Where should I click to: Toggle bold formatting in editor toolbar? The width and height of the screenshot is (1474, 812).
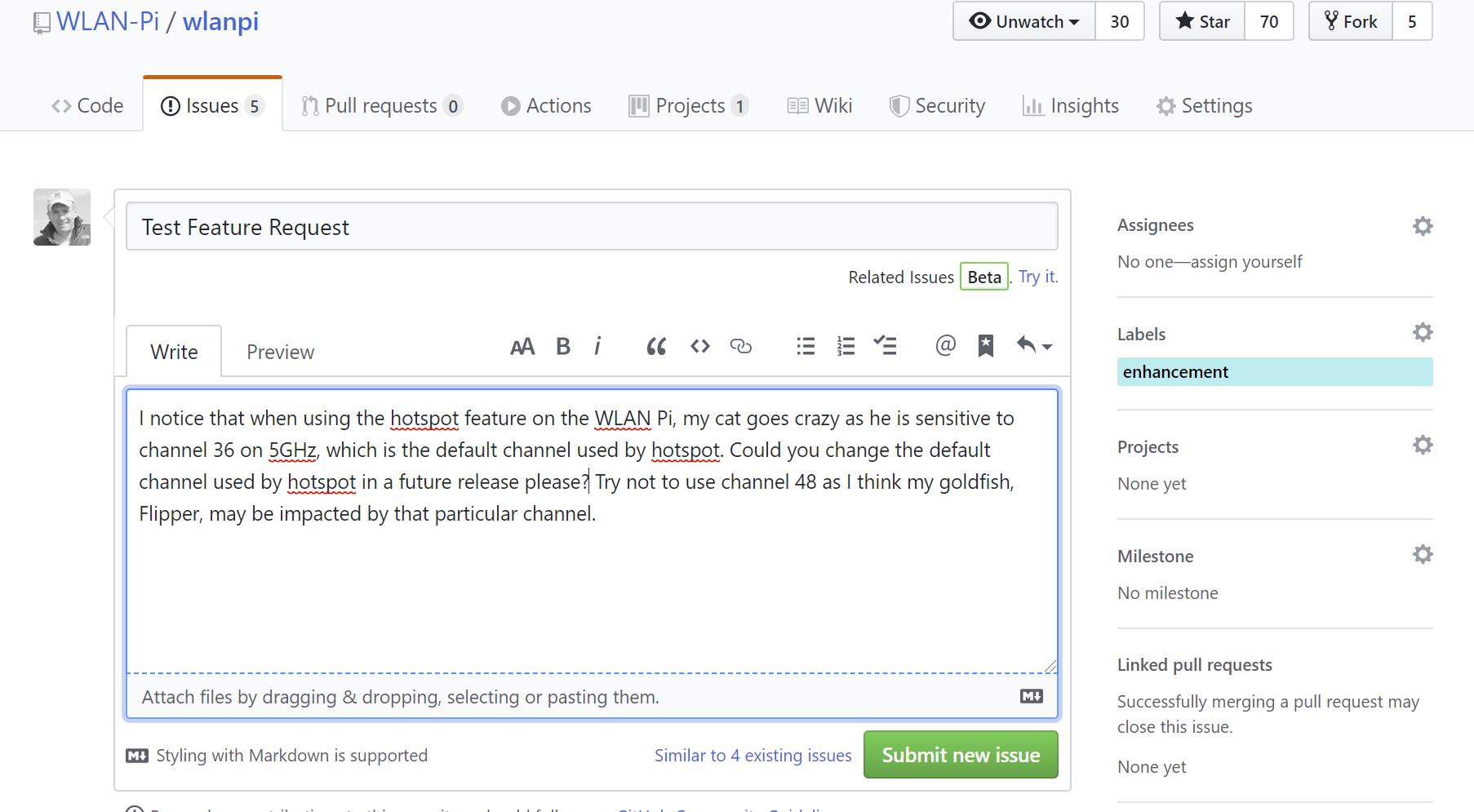(563, 347)
